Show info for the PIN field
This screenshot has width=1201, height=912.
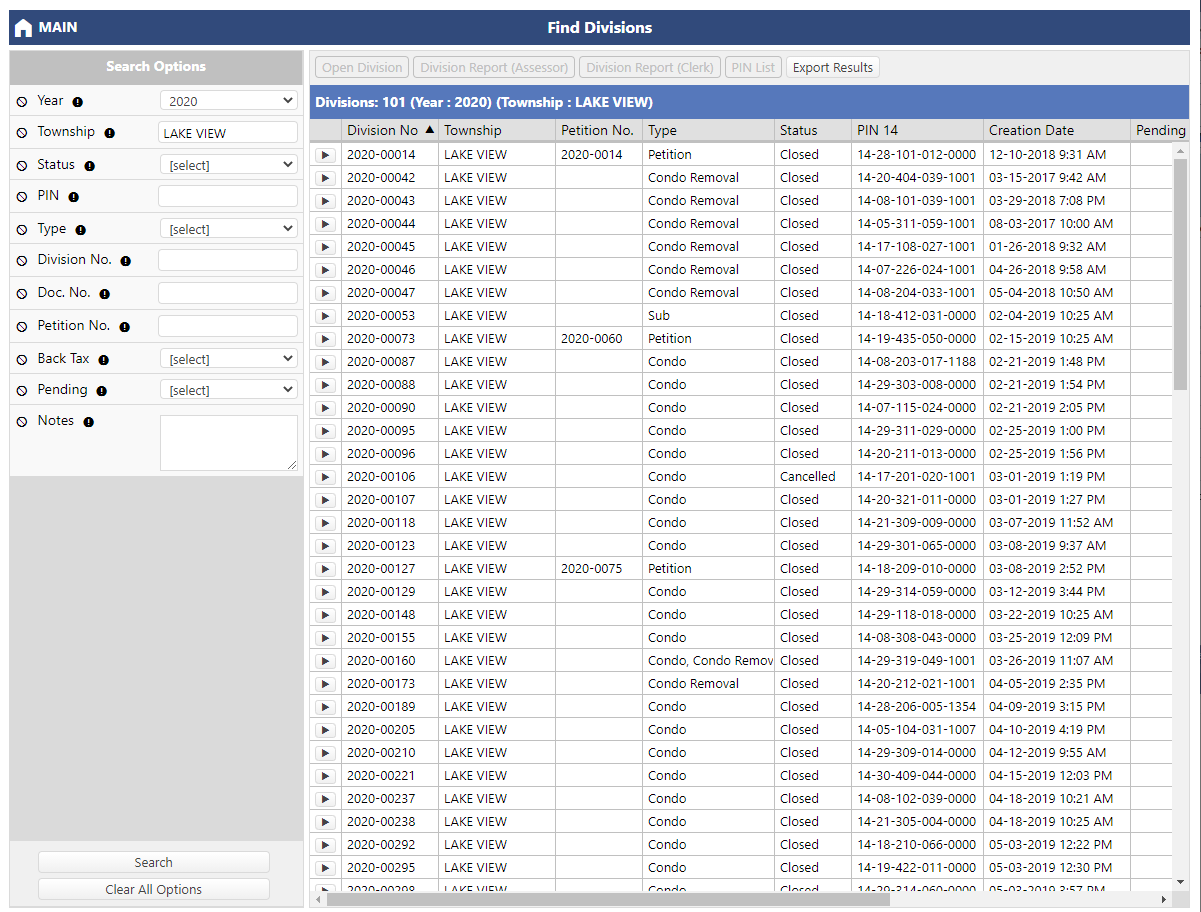coord(74,197)
